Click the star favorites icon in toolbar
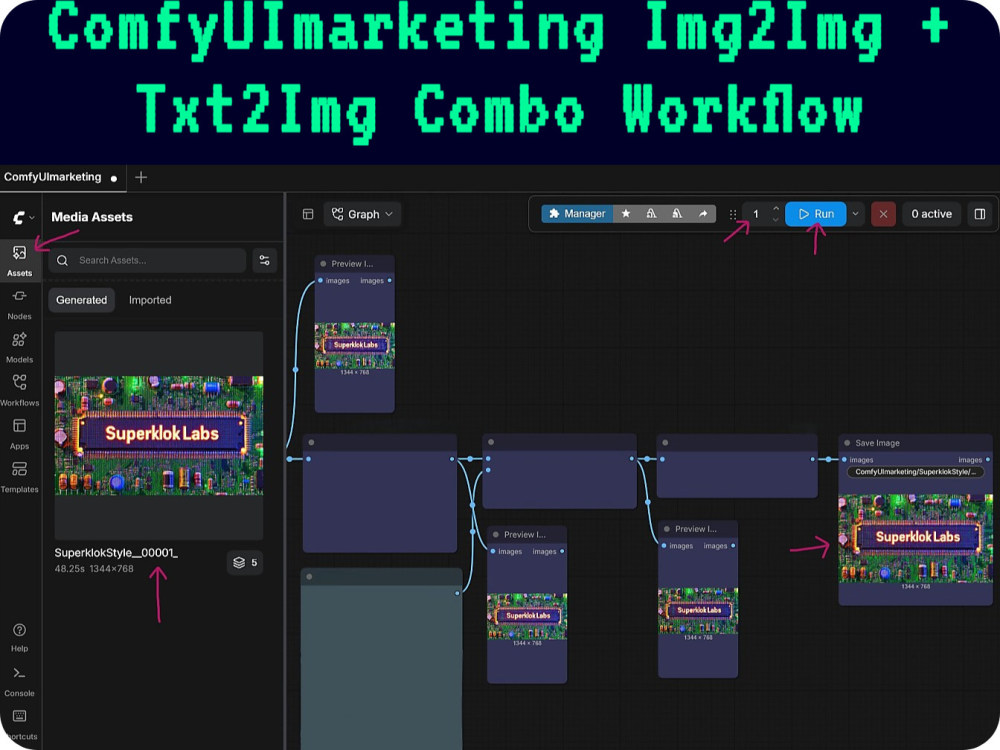 626,214
